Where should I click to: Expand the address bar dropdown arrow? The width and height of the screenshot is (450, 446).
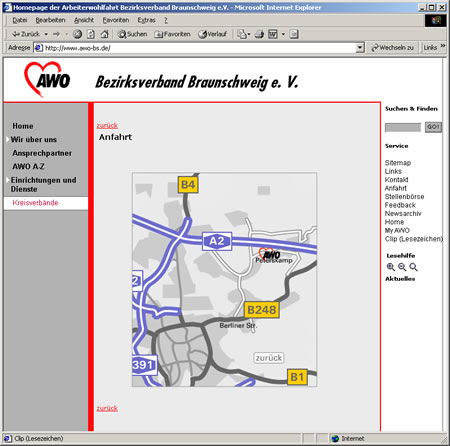(360, 48)
